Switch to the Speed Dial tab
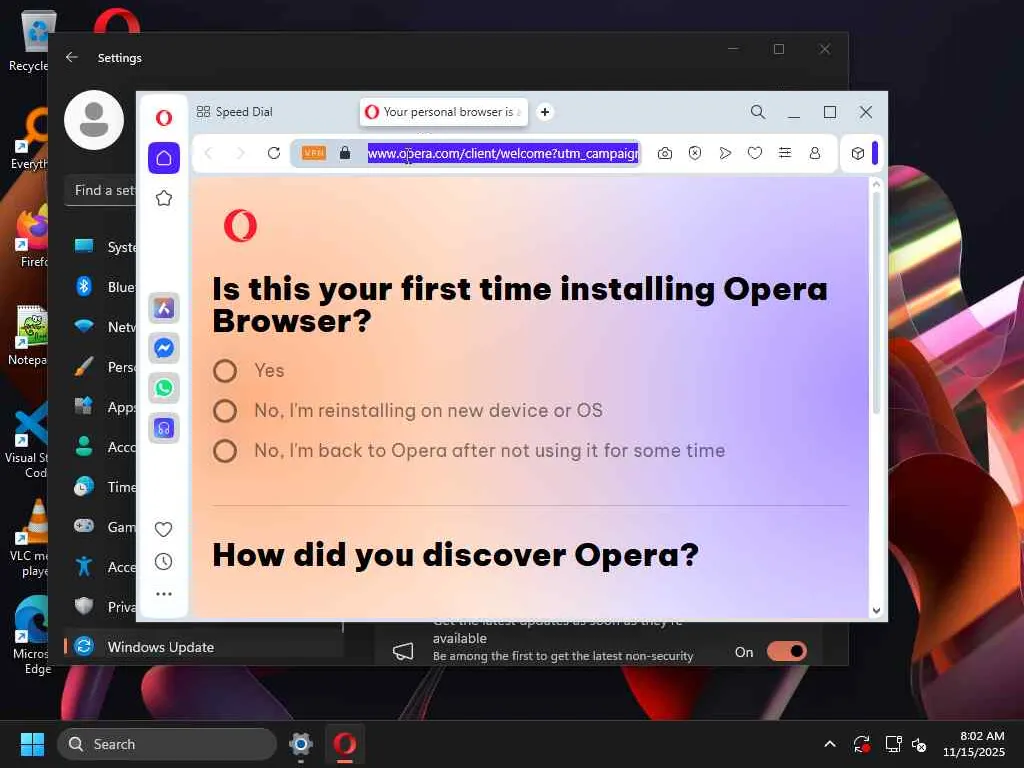Image resolution: width=1024 pixels, height=768 pixels. [234, 112]
